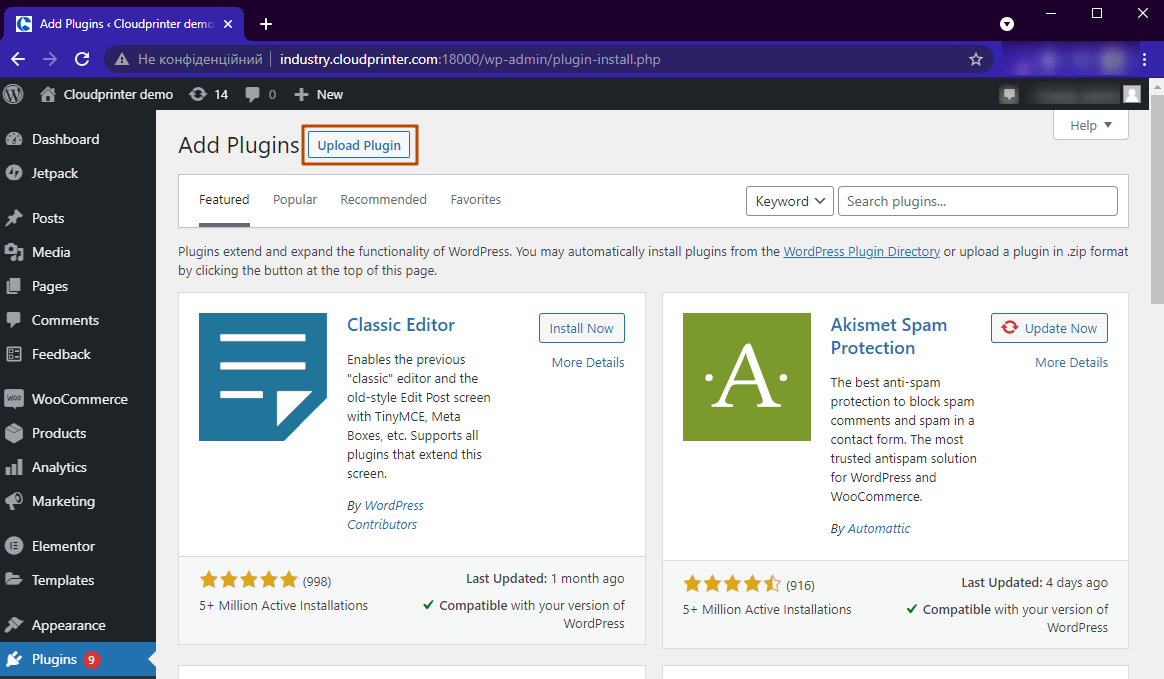Open the Keyword search type dropdown
The height and width of the screenshot is (679, 1164).
(790, 201)
